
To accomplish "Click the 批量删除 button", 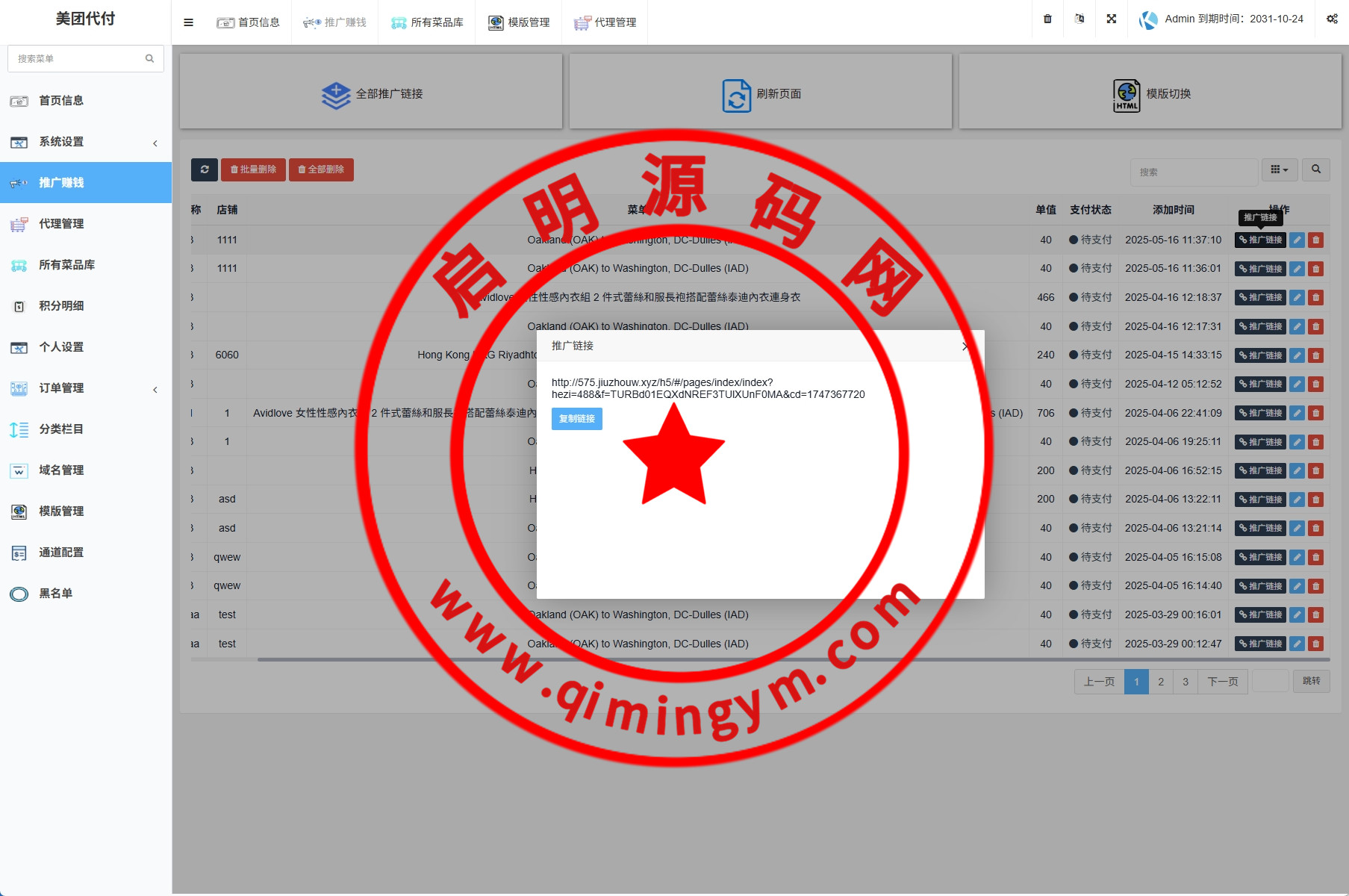I will pyautogui.click(x=253, y=169).
